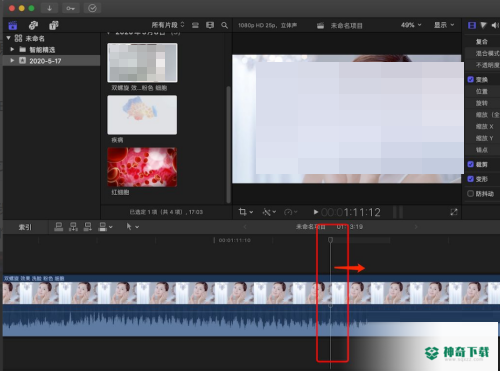The width and height of the screenshot is (500, 371).
Task: Toggle the 变形 checkbox
Action: (471, 179)
